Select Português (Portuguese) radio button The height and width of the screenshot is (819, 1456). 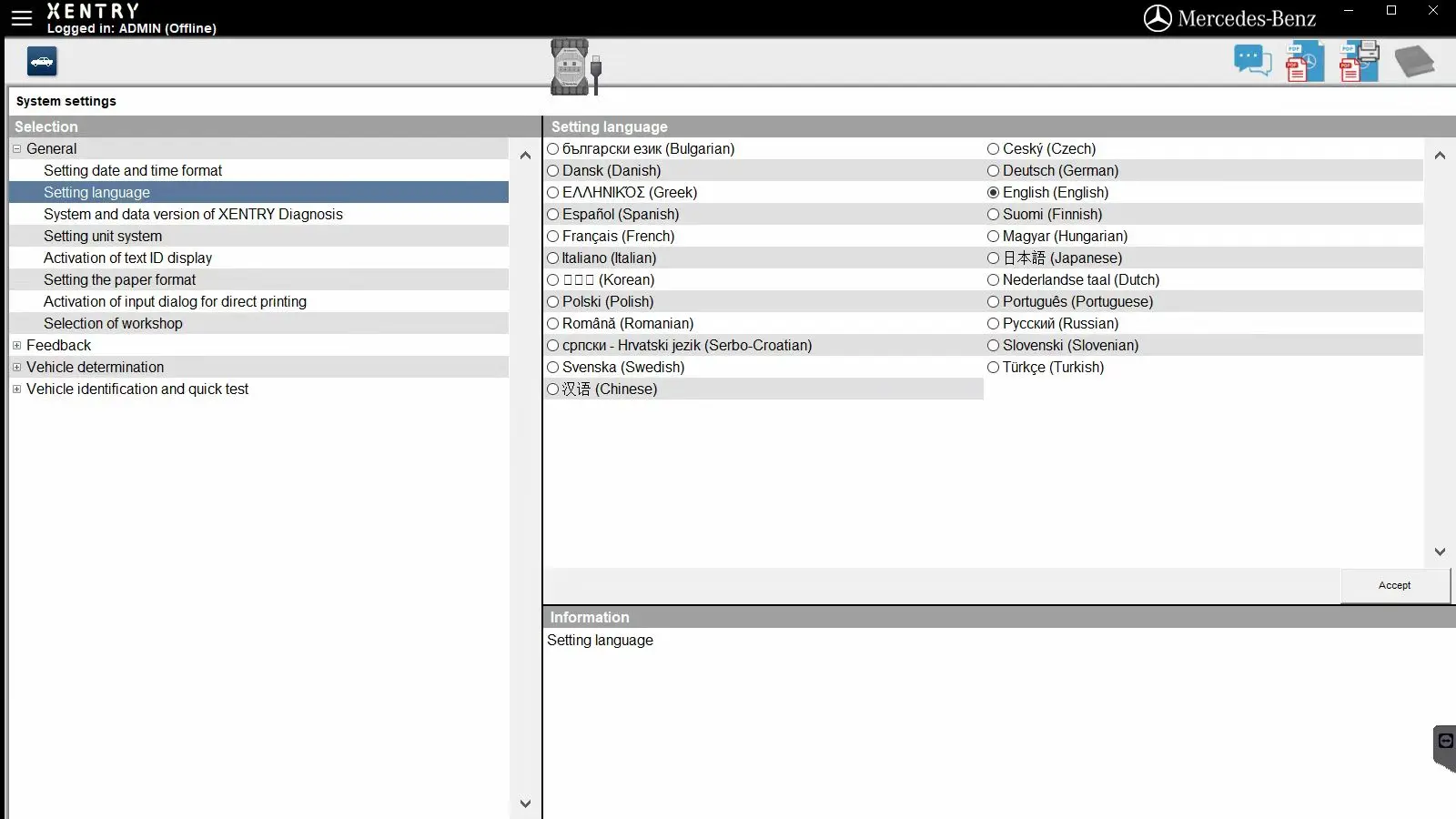pyautogui.click(x=993, y=301)
